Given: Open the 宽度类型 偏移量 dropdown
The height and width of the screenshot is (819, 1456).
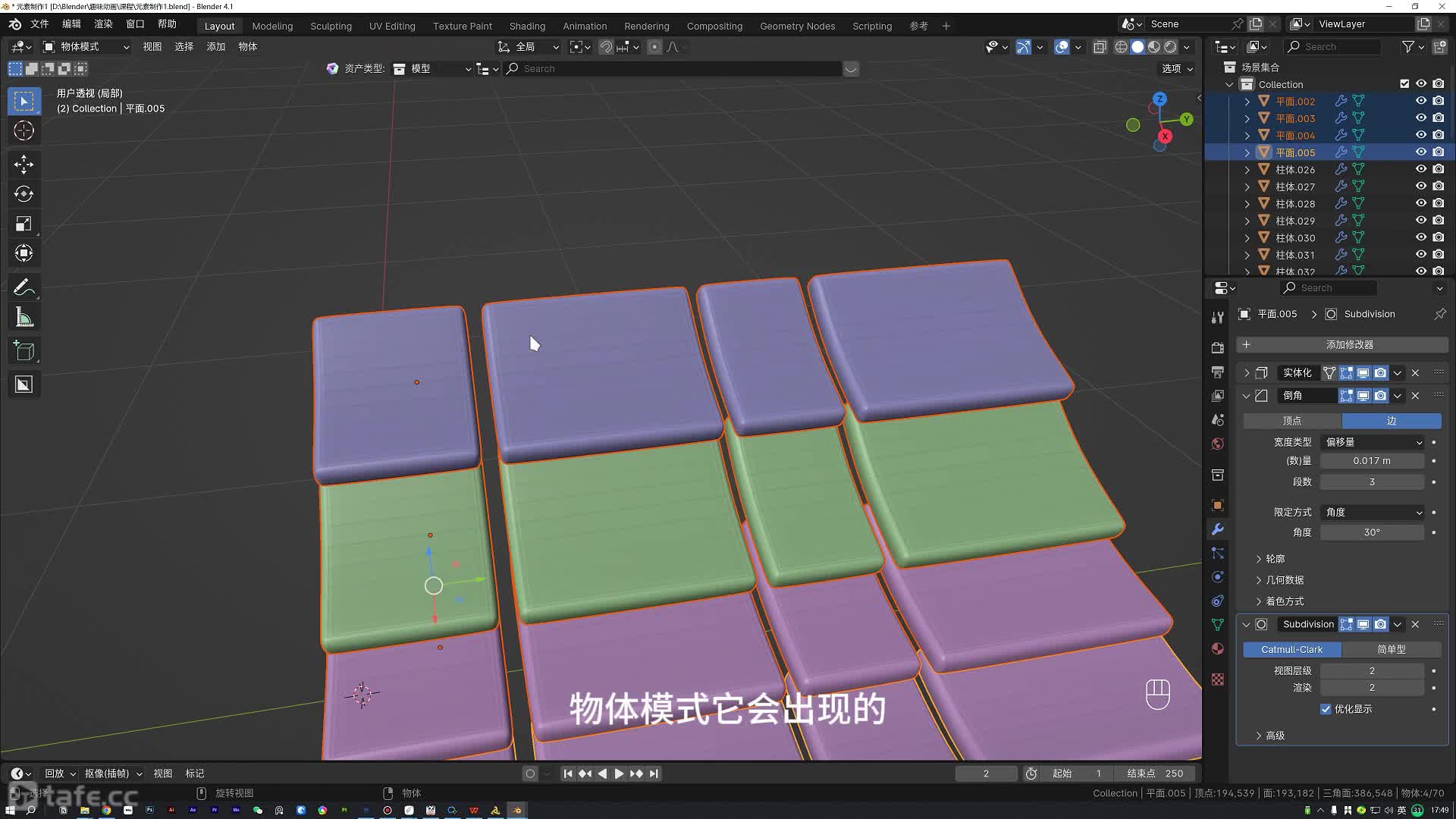Looking at the screenshot, I should click(1373, 442).
